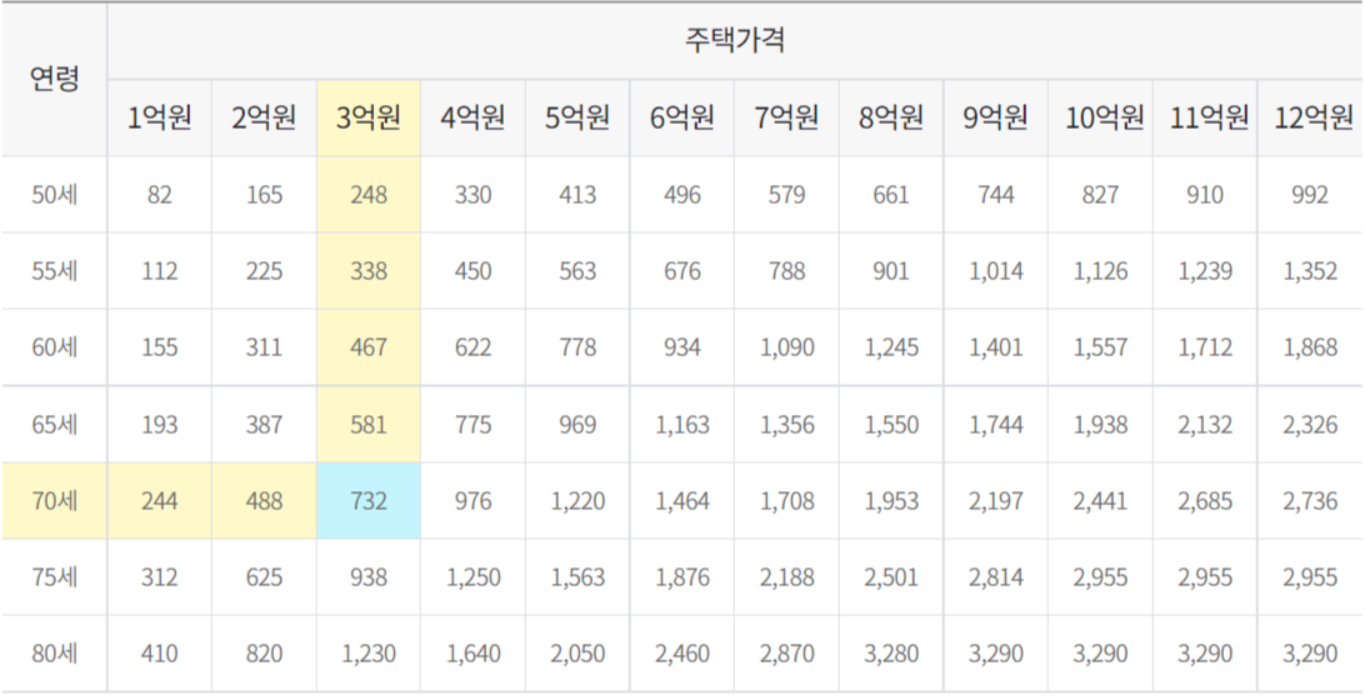Screen dimensions: 1366x696
Task: Click the 60세 row label
Action: tap(53, 348)
